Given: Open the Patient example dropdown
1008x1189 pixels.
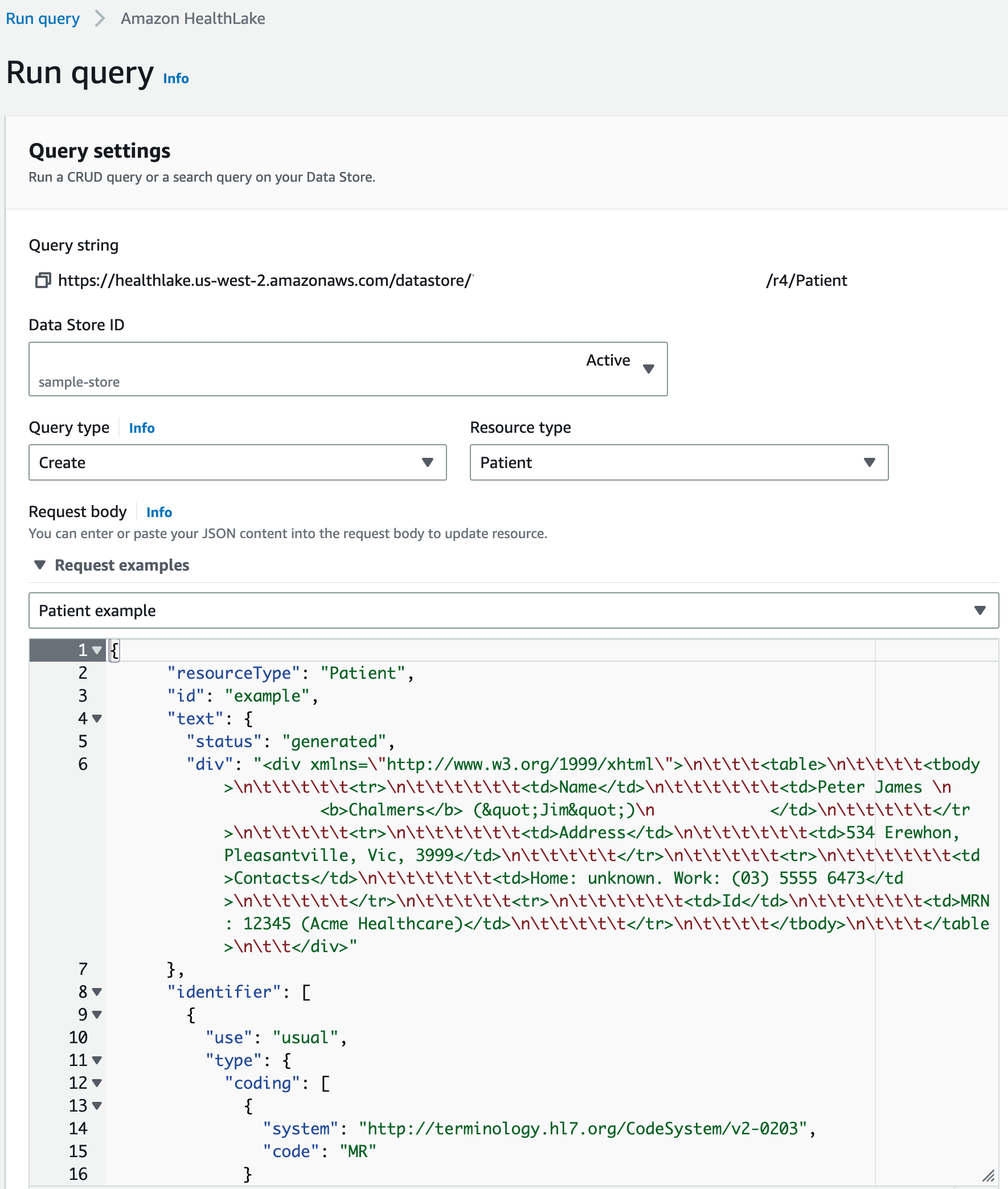Looking at the screenshot, I should click(514, 611).
